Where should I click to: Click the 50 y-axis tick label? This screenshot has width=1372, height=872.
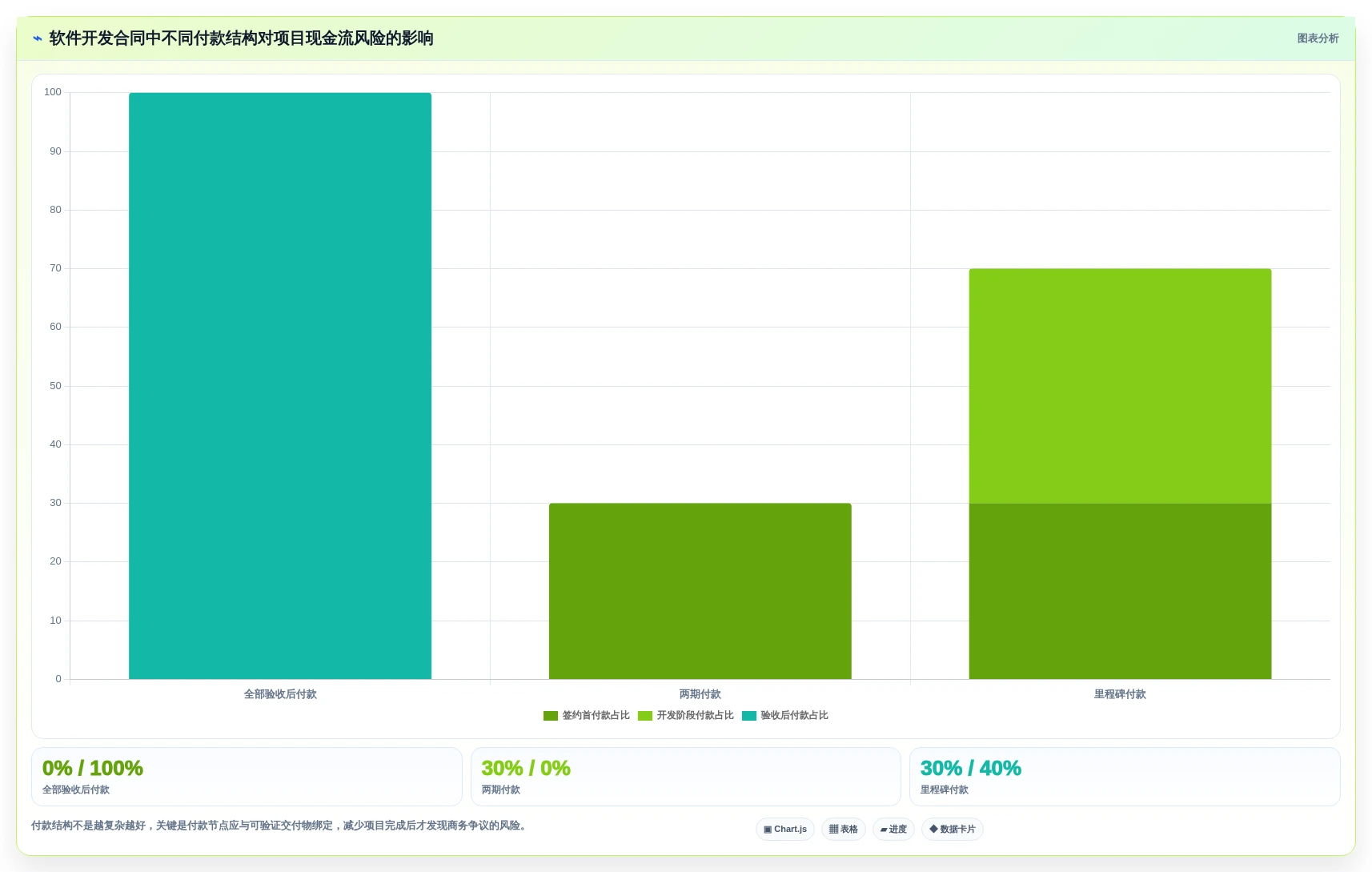click(x=55, y=386)
